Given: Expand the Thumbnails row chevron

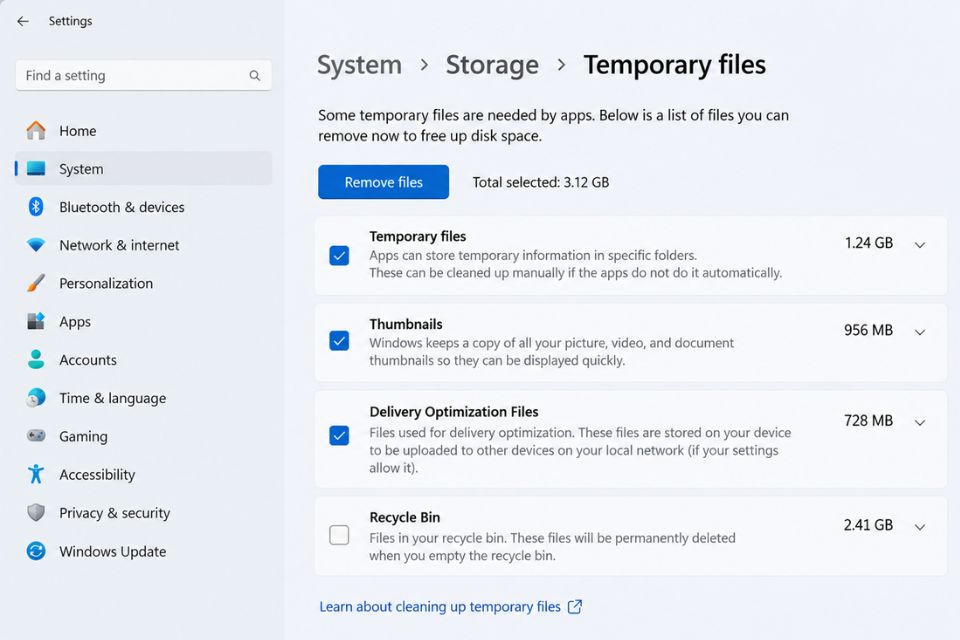Looking at the screenshot, I should click(920, 333).
